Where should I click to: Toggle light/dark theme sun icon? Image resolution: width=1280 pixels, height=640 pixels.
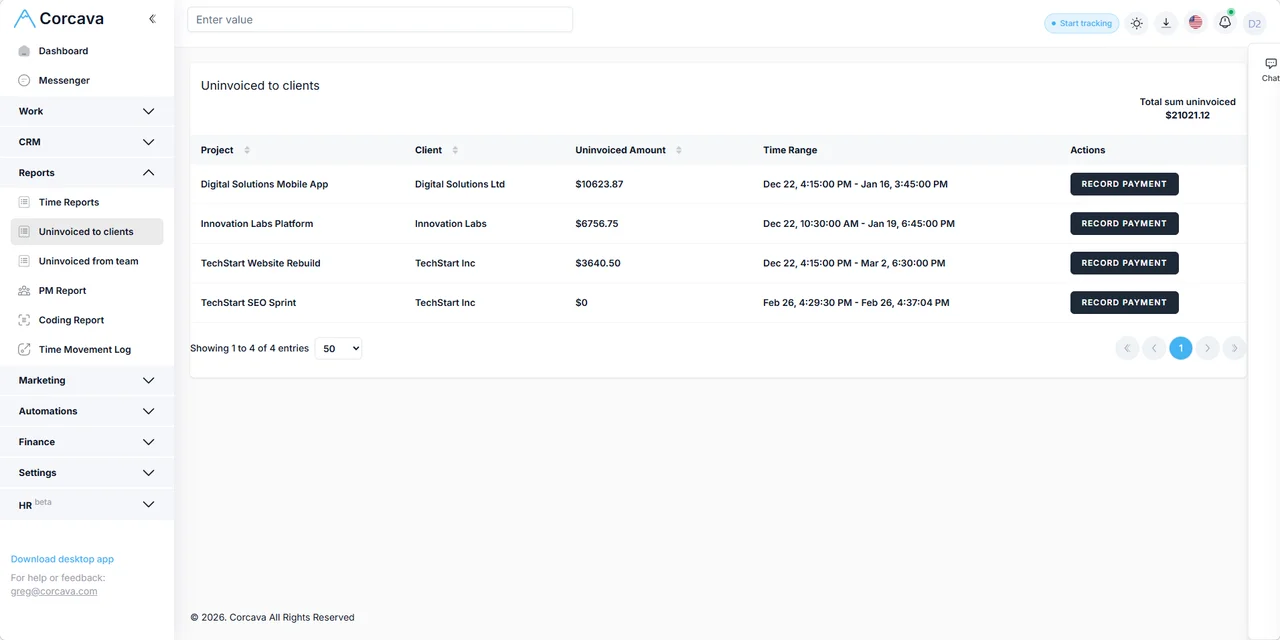click(x=1136, y=23)
